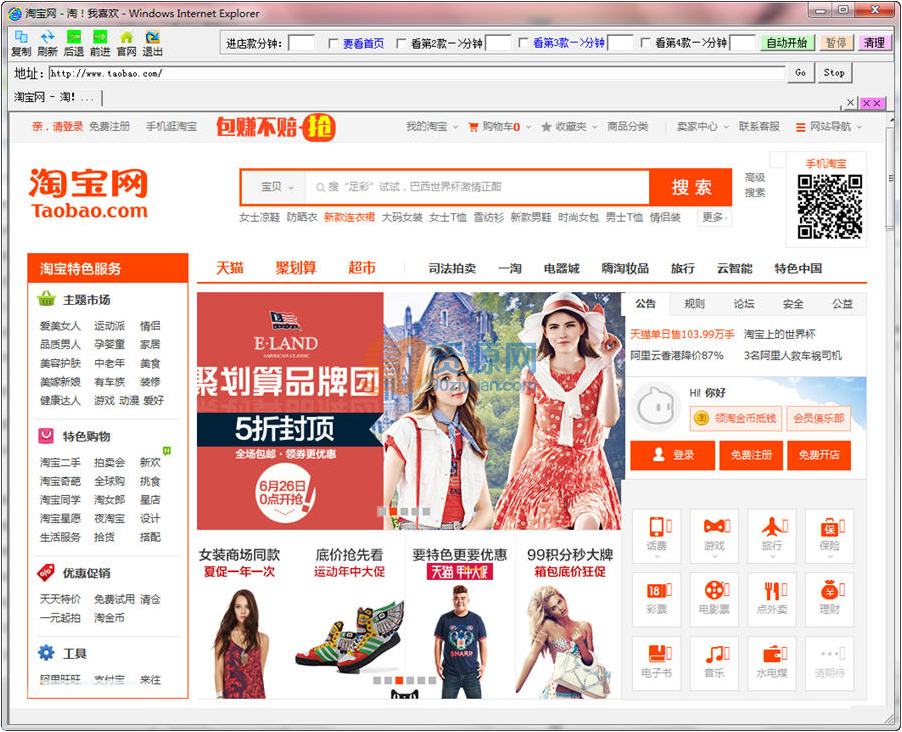Select the 淘宝网 - 淘! browser tab
Viewport: 902px width, 732px height.
click(x=55, y=97)
